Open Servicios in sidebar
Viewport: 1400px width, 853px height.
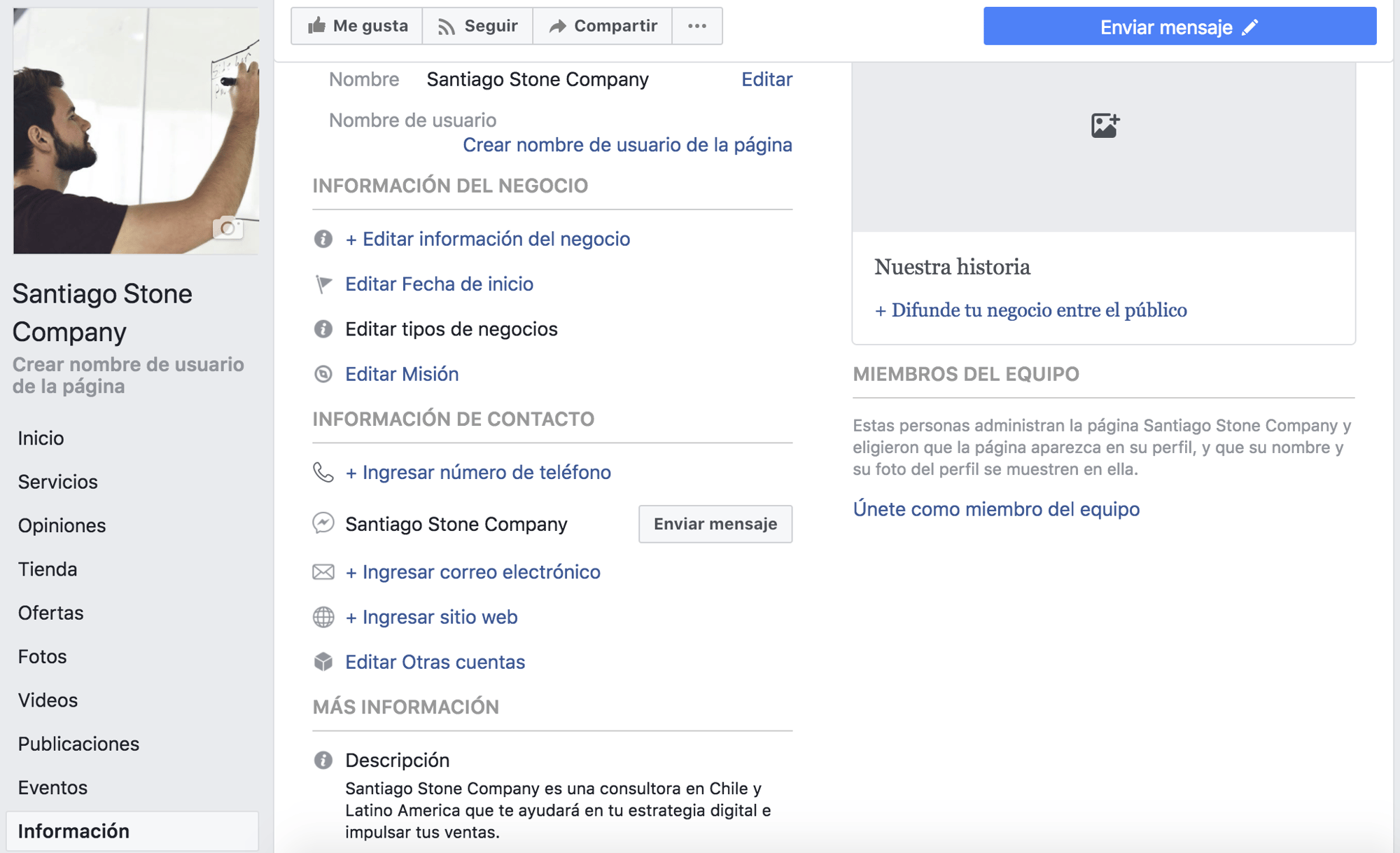(x=57, y=482)
